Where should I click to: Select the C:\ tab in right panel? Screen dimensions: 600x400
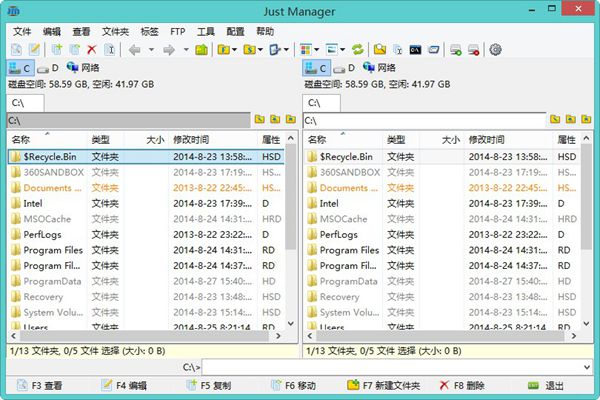coord(321,103)
